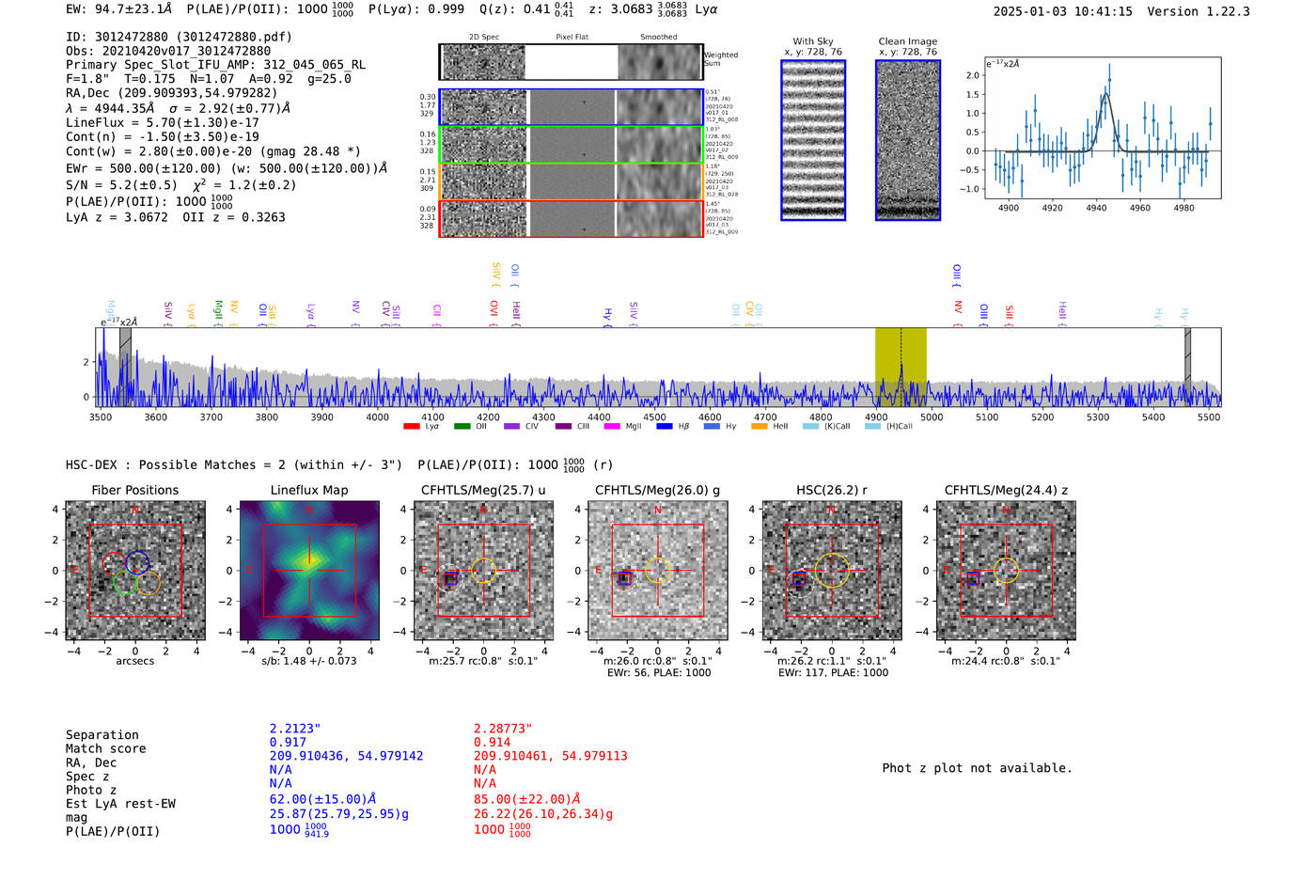Select the green-bordered 2D spectrum fiber row
Image resolution: width=1316 pixels, height=896 pixels.
pyautogui.click(x=572, y=145)
